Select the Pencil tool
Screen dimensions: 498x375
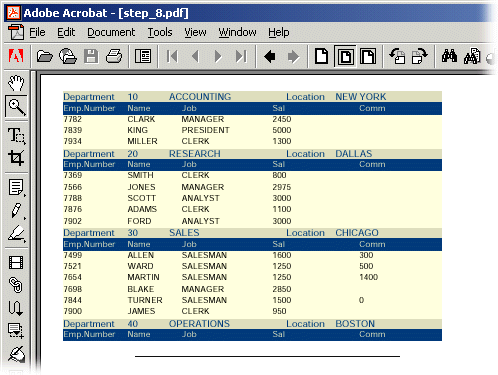17,211
